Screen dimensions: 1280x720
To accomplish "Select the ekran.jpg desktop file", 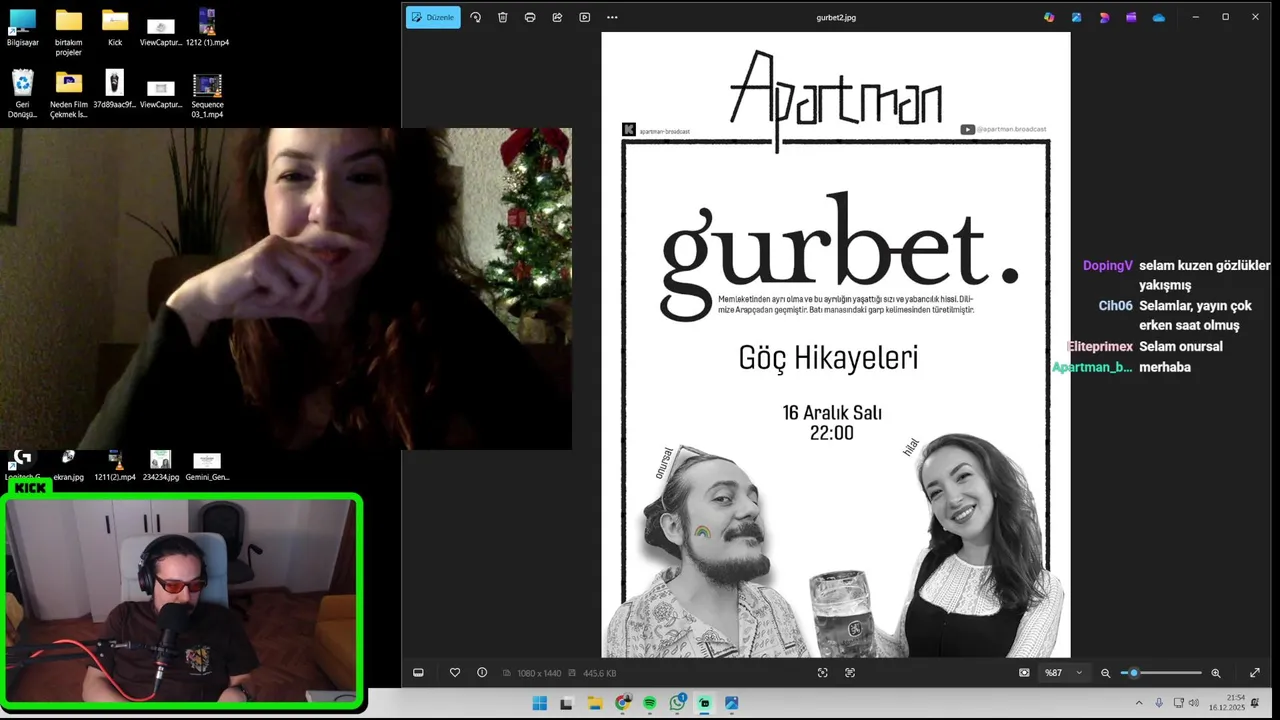I will coord(68,466).
